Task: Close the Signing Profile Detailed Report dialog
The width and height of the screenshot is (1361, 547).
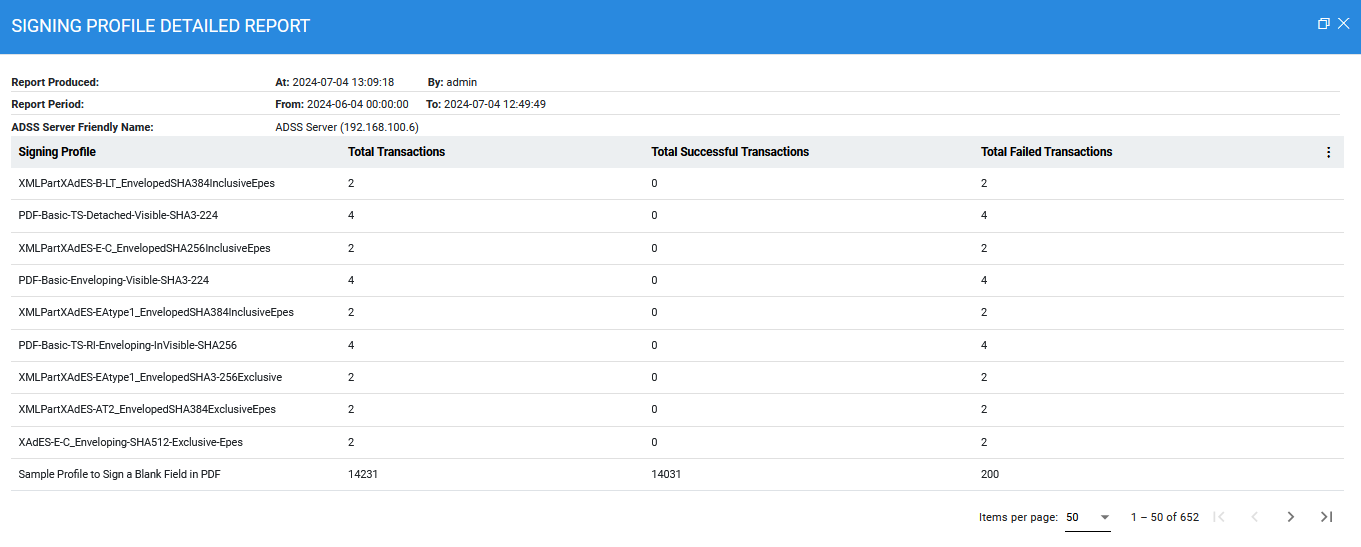Action: coord(1343,24)
